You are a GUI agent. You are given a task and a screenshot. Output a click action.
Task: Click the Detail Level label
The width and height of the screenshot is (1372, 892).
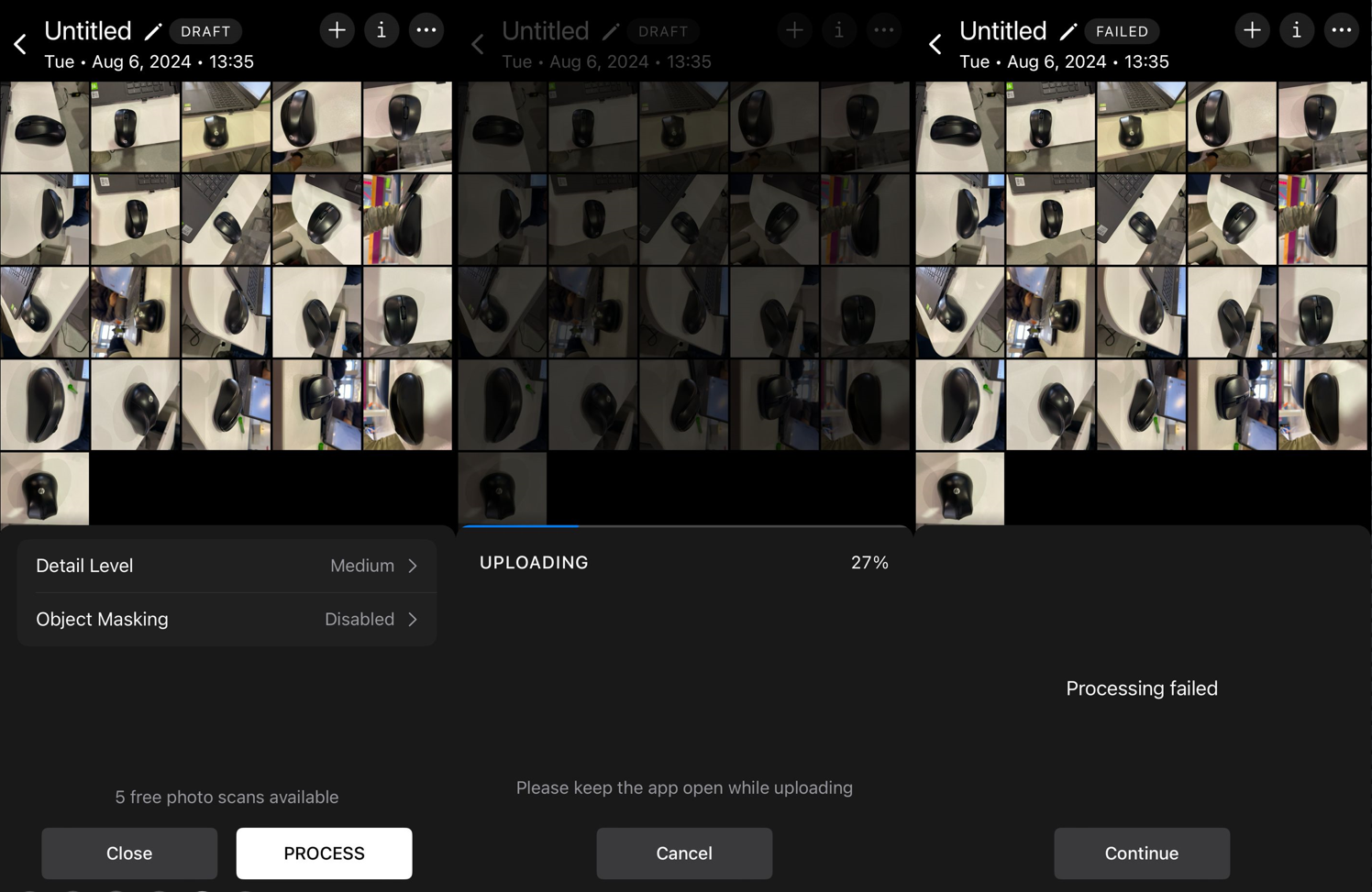pos(84,566)
